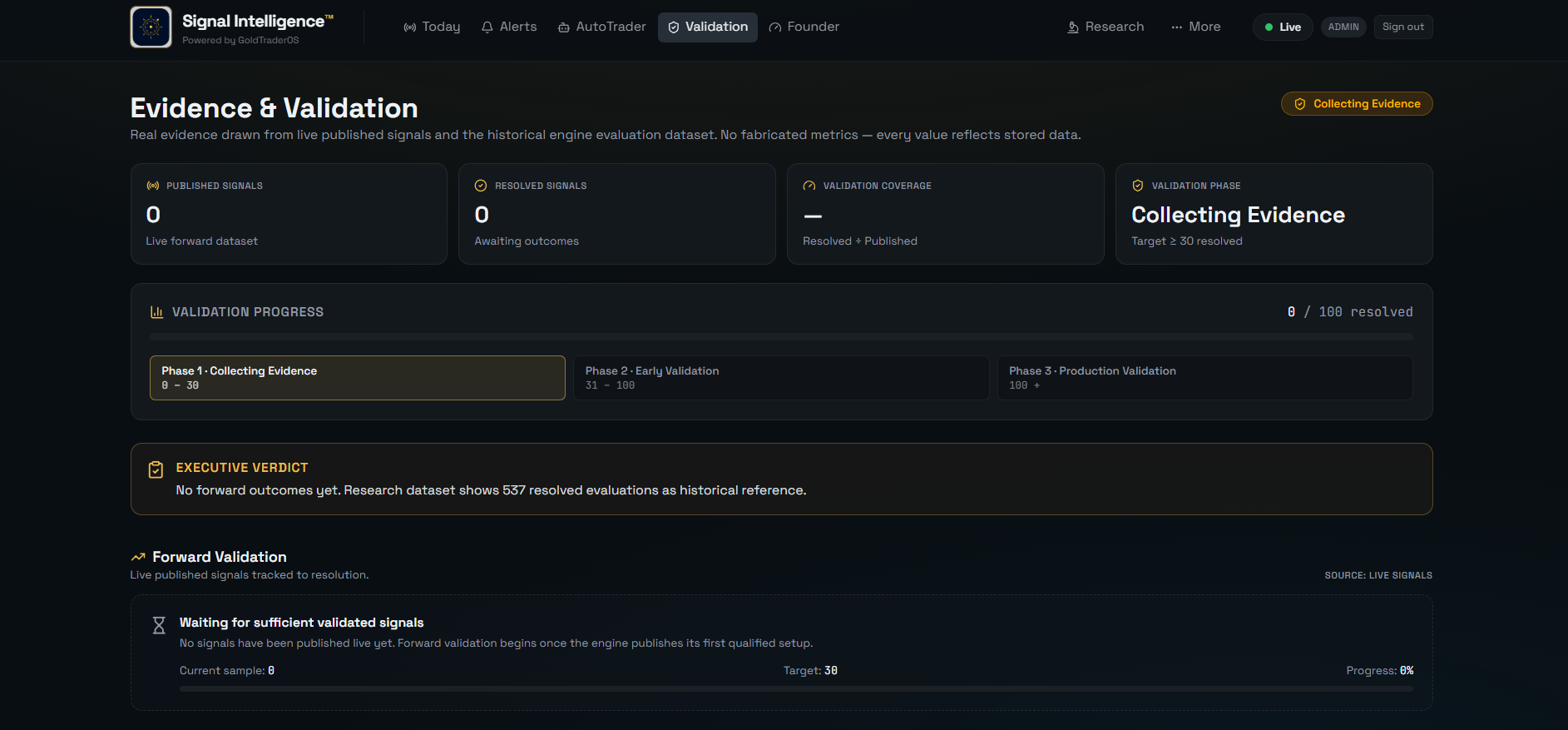Click 'Powered by GoldTraderOS' subtitle

click(x=240, y=40)
